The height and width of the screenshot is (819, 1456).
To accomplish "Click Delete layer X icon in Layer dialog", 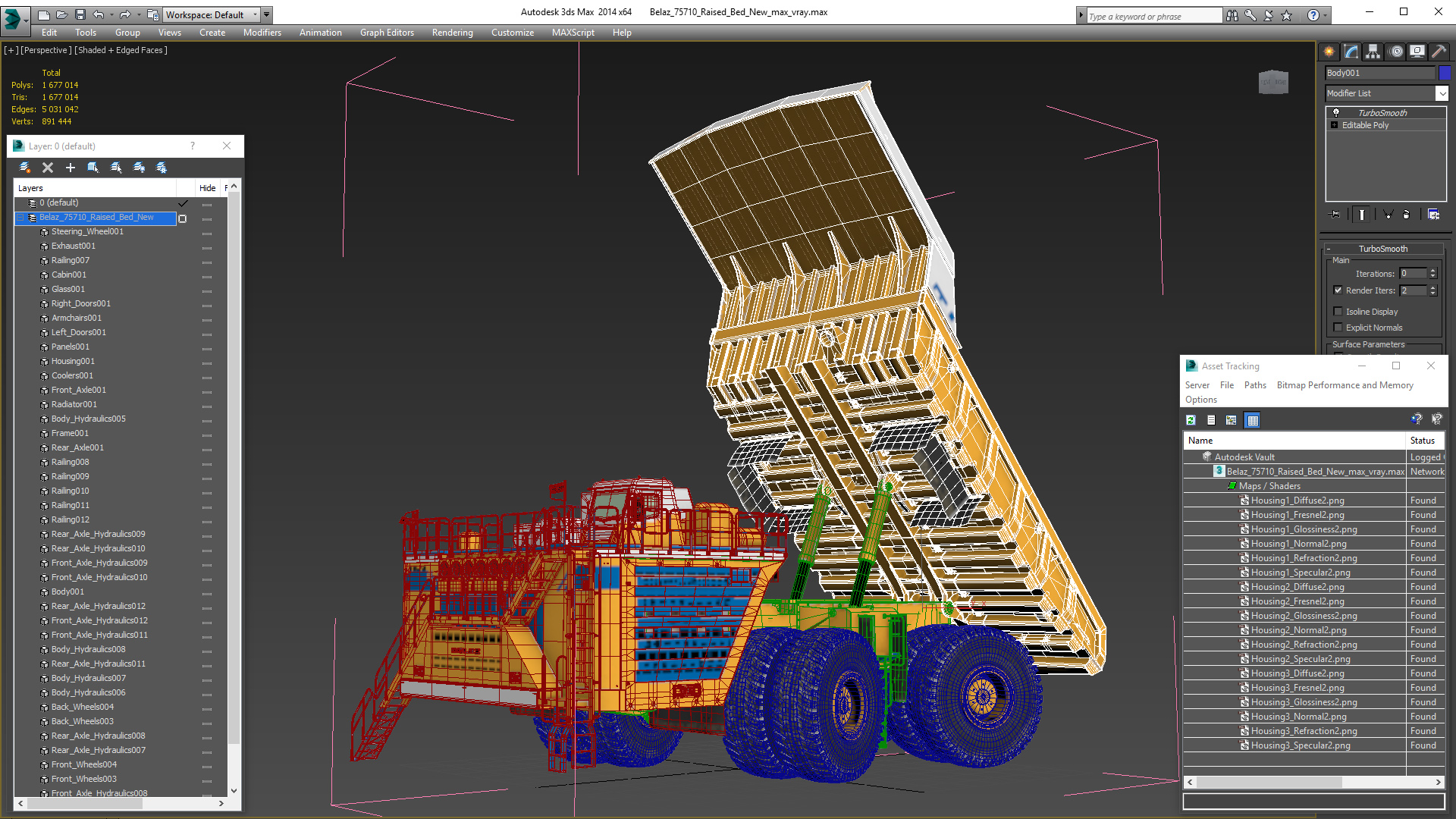I will tap(48, 168).
